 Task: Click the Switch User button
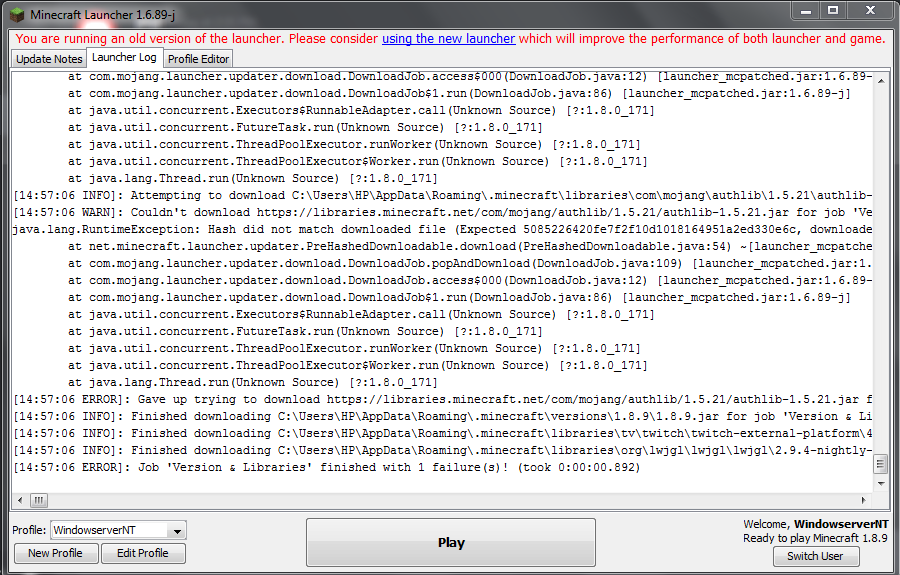[x=816, y=556]
